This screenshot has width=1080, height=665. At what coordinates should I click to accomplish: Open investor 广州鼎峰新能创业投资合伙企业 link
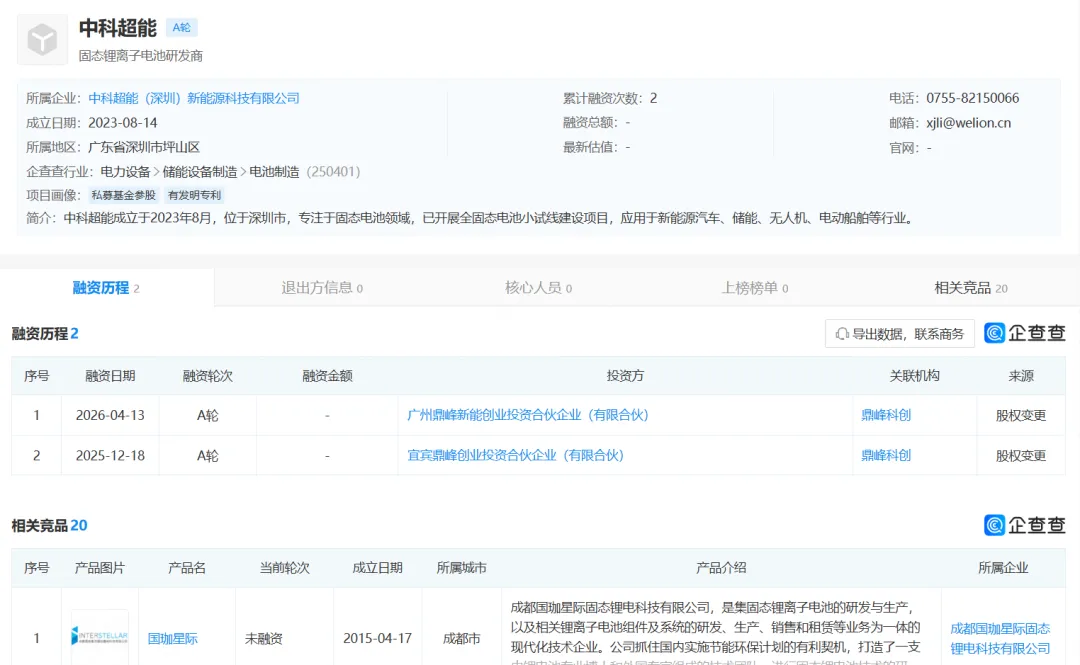[528, 415]
